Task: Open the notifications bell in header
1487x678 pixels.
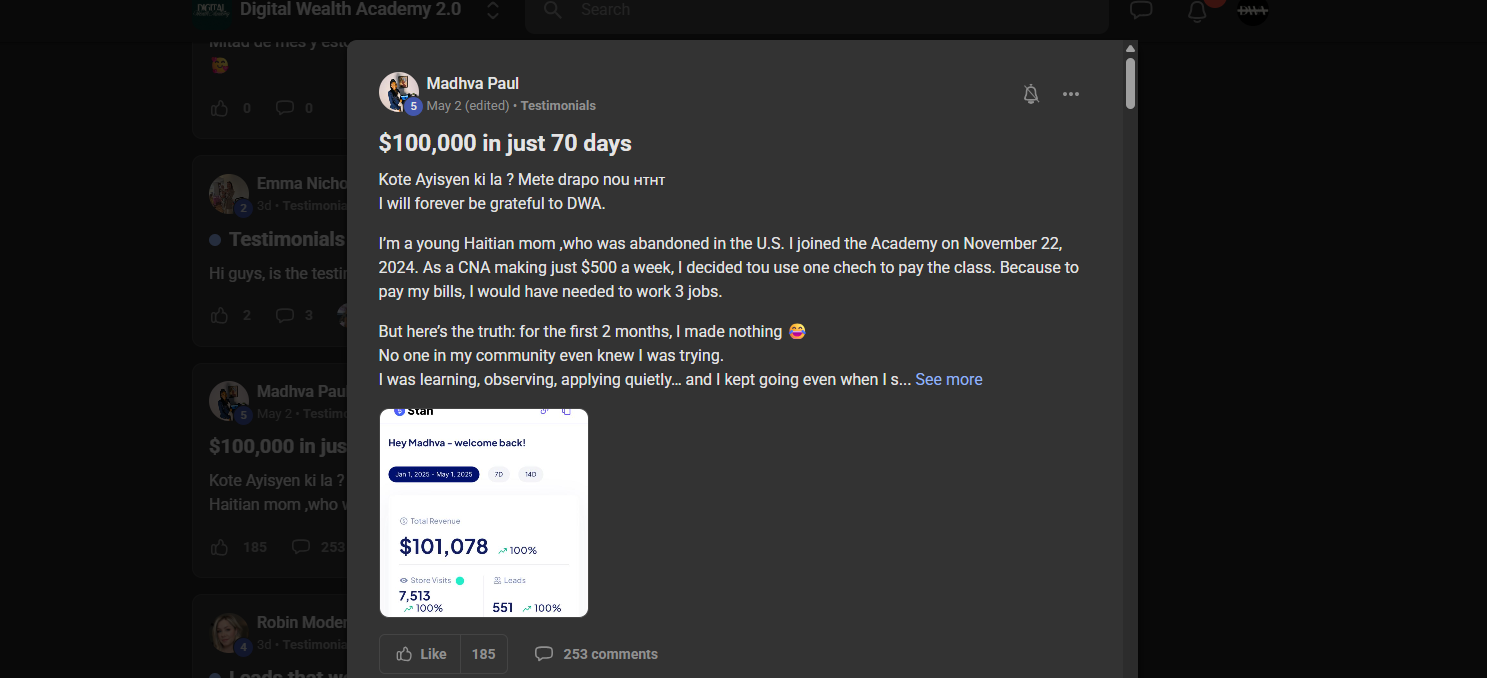Action: (1197, 12)
